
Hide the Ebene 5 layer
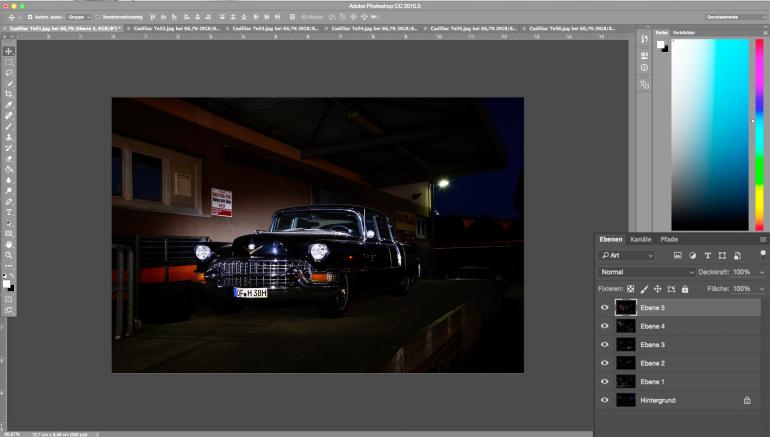click(605, 307)
